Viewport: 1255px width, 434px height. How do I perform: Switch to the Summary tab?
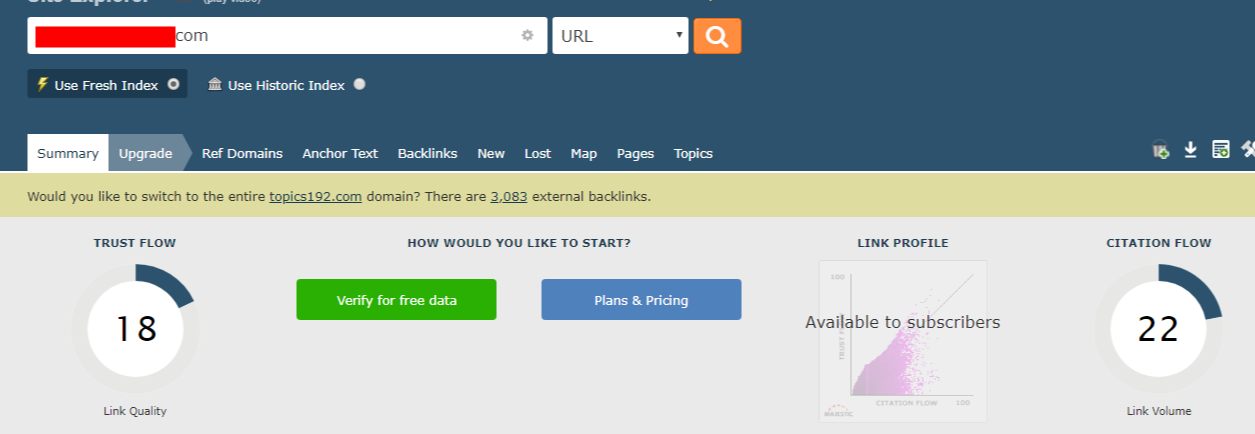[68, 153]
